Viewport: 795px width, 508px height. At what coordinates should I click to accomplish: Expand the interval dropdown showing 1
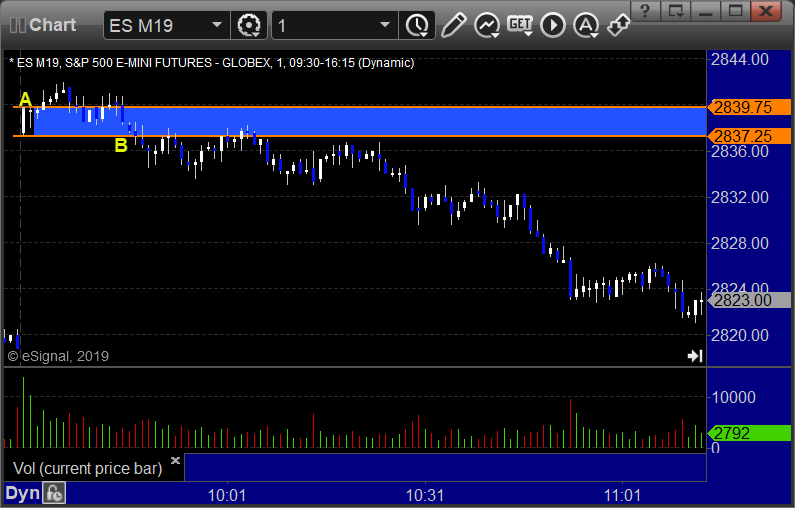[x=385, y=25]
